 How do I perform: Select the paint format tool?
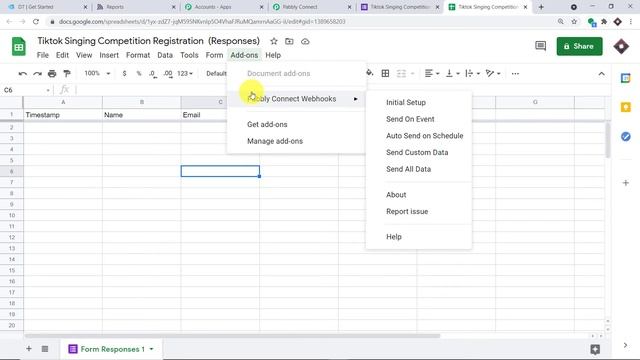pos(67,73)
